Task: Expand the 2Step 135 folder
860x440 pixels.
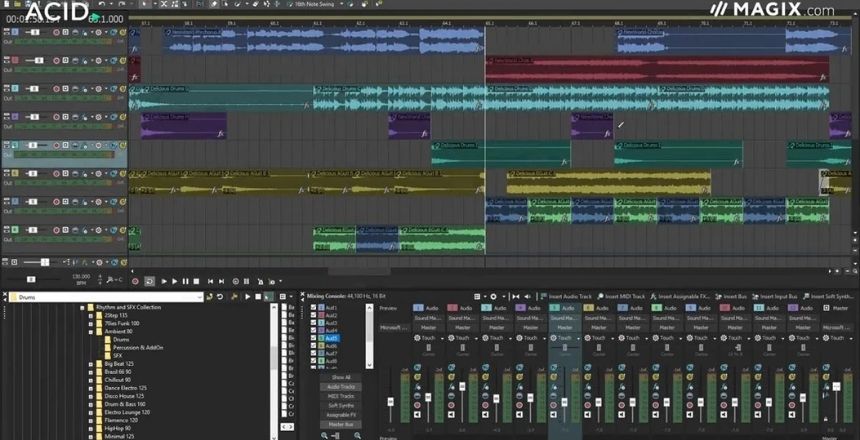Action: [90, 315]
